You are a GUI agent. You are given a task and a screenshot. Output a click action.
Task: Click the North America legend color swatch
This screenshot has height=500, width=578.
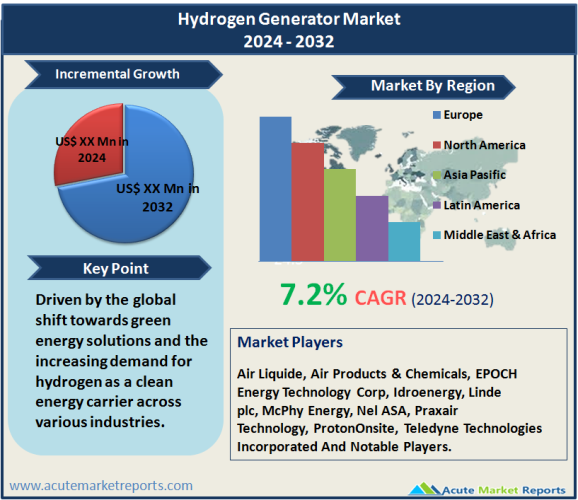click(x=437, y=145)
